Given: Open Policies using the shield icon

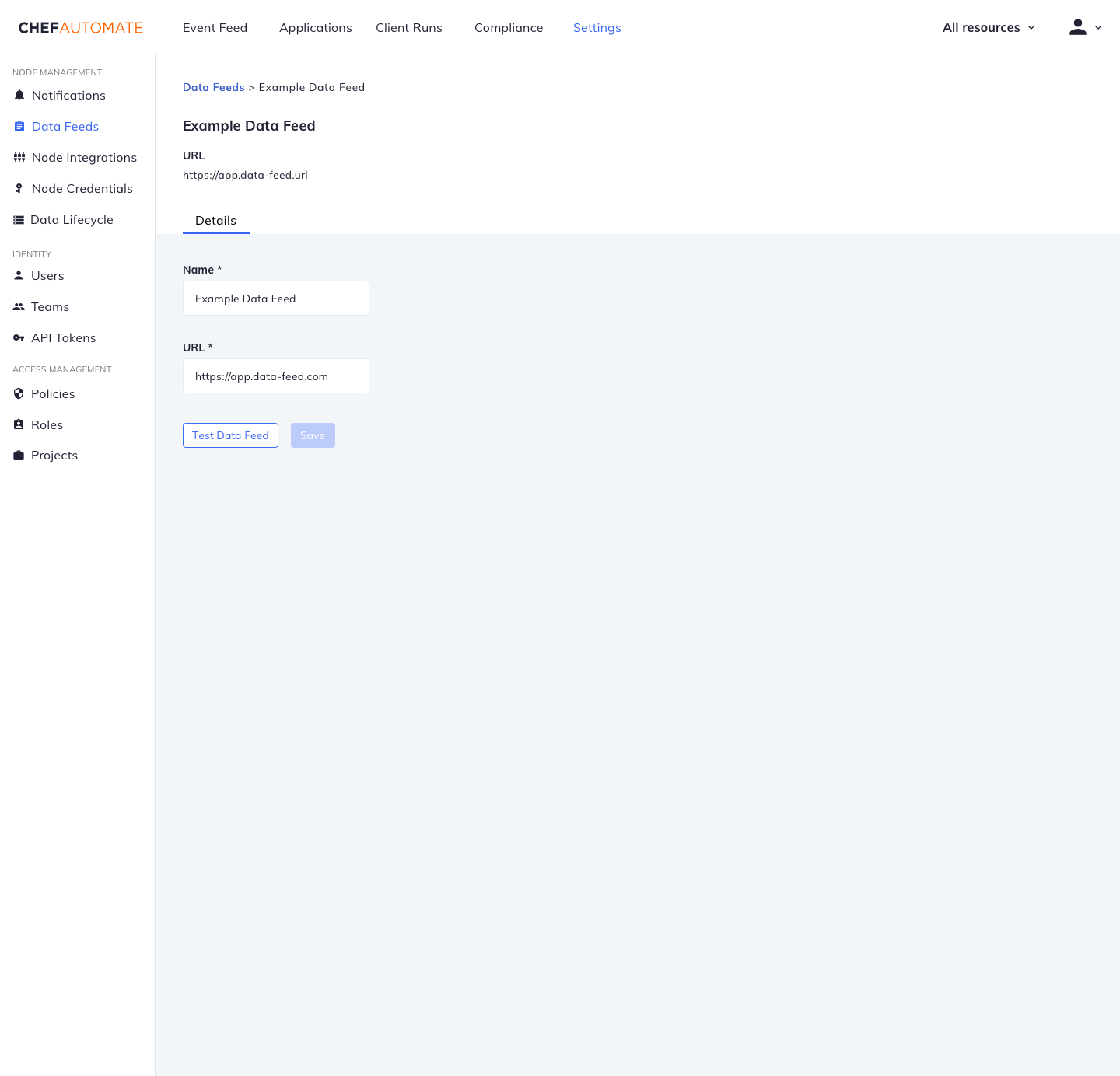Looking at the screenshot, I should pyautogui.click(x=19, y=393).
